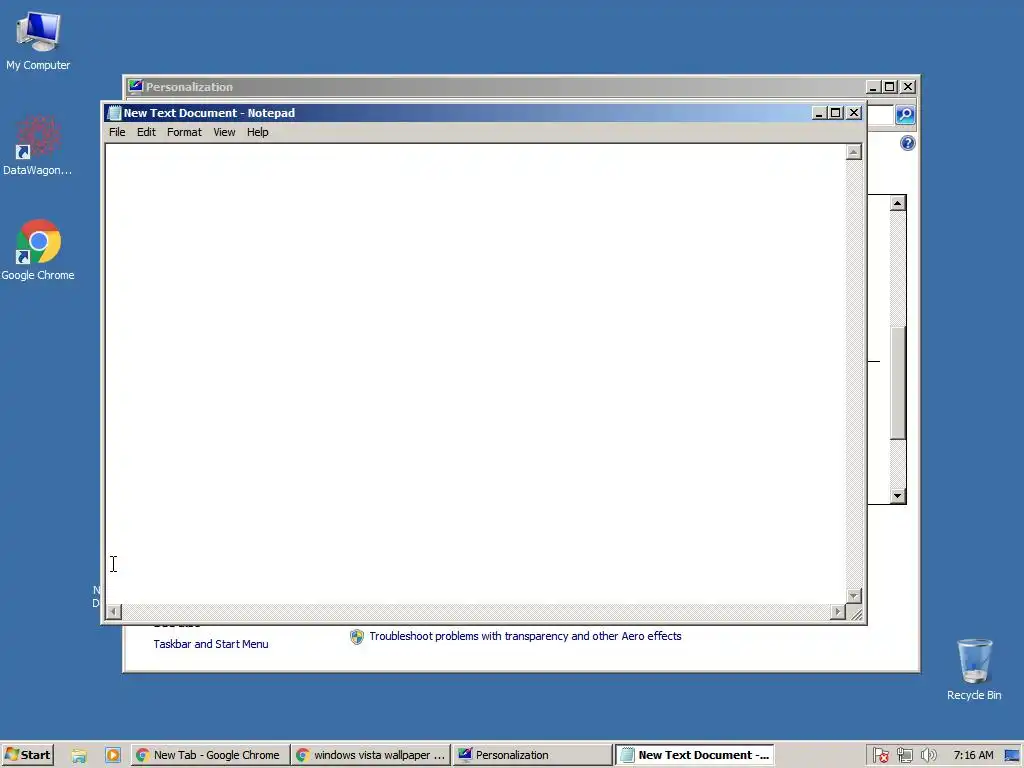Launch Google Chrome from desktop icon
The image size is (1024, 768).
[x=38, y=249]
